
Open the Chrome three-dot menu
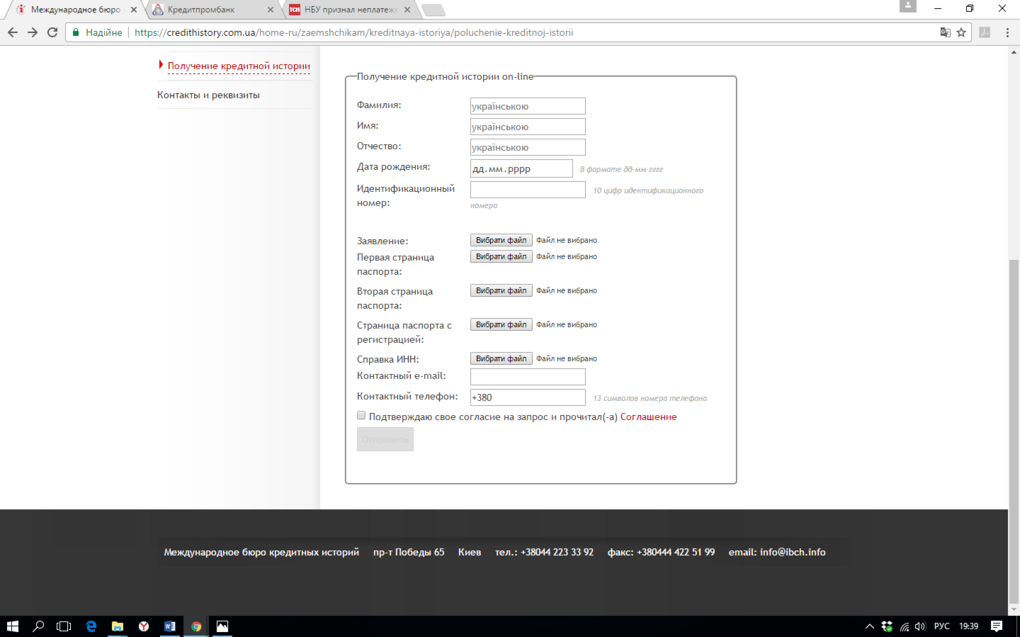pyautogui.click(x=1007, y=32)
